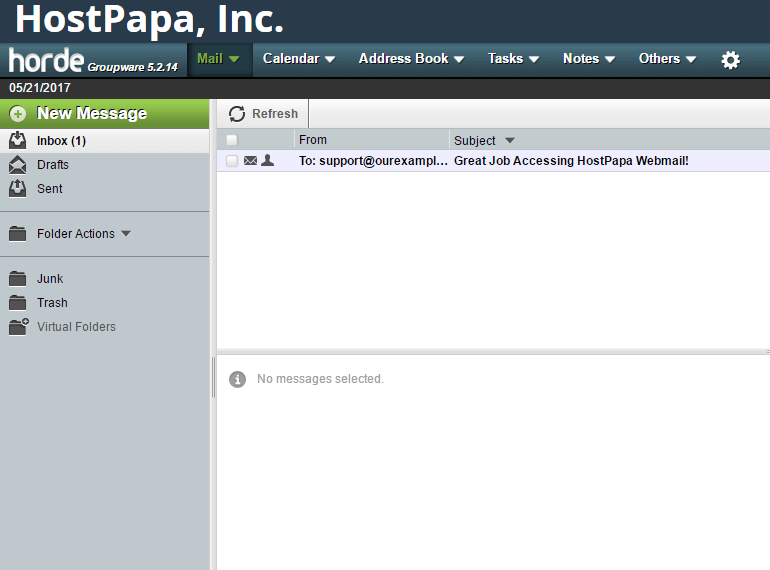Click the Folder Actions folder icon

coord(18,234)
